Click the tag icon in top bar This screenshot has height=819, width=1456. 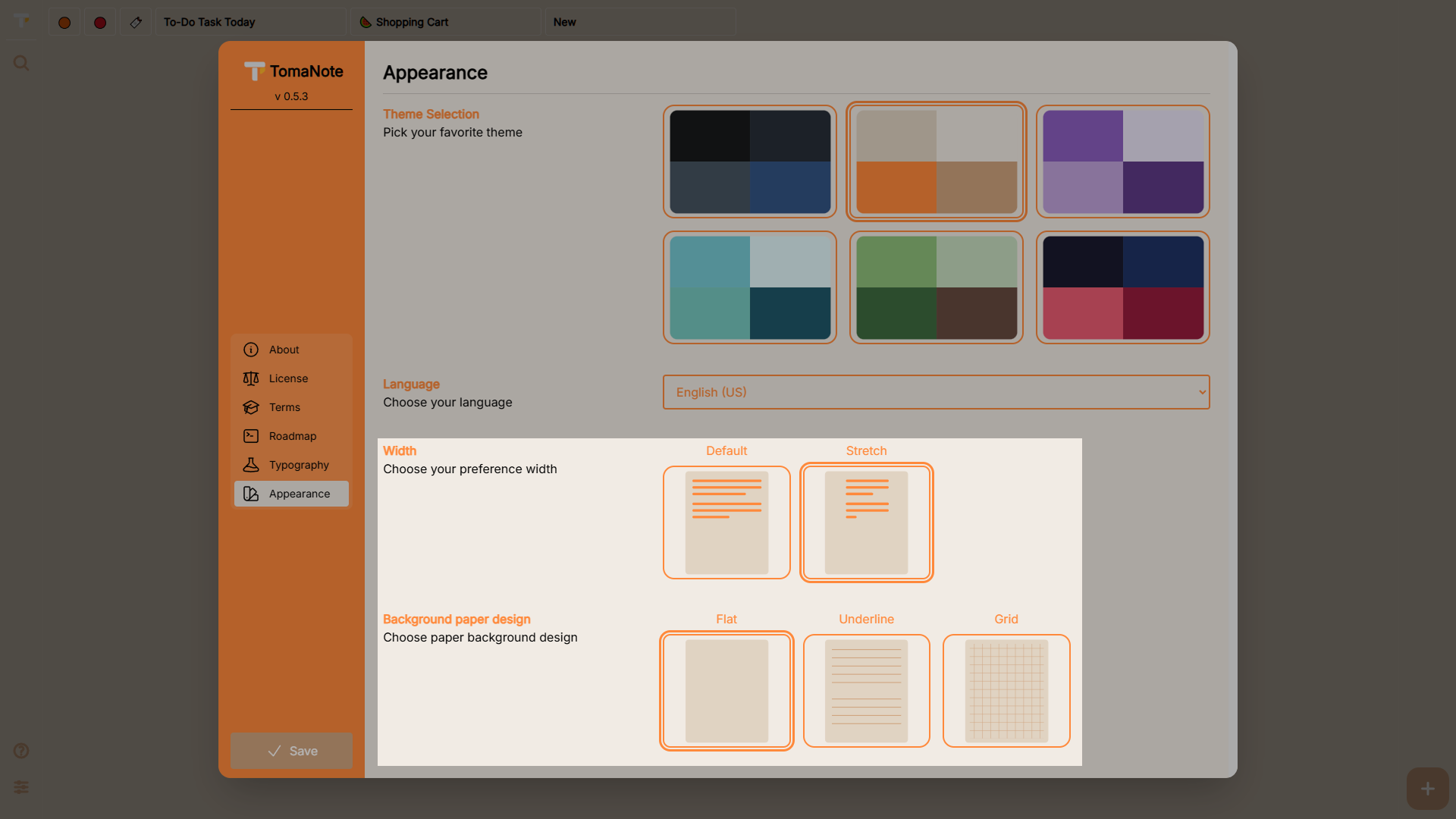coord(136,23)
